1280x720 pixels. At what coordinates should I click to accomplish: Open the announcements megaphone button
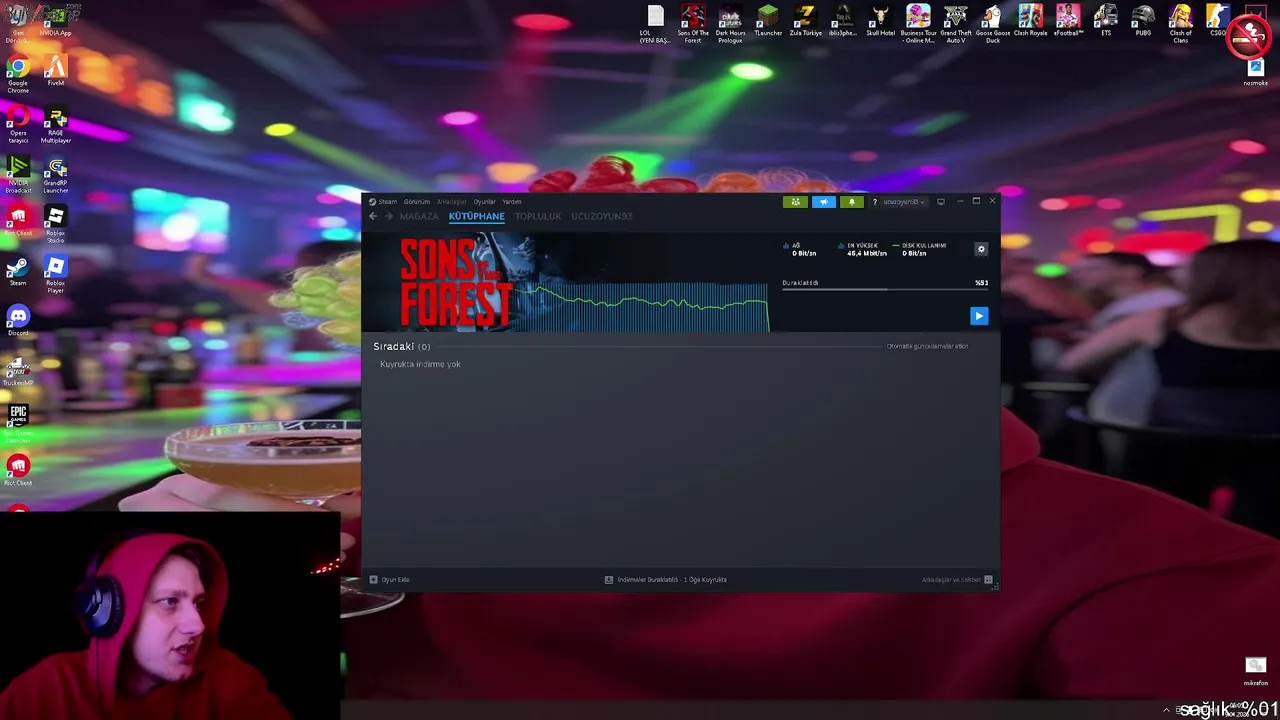pos(824,202)
